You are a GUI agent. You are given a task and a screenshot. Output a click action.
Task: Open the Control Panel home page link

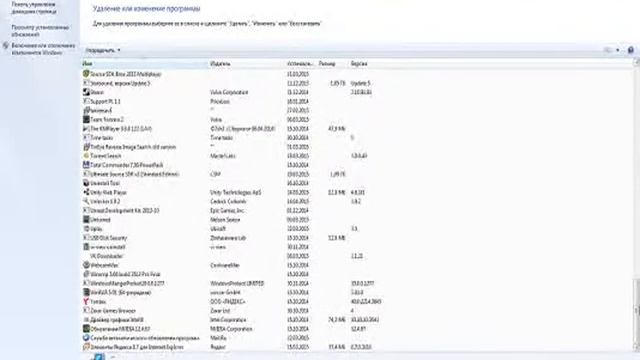pyautogui.click(x=34, y=8)
